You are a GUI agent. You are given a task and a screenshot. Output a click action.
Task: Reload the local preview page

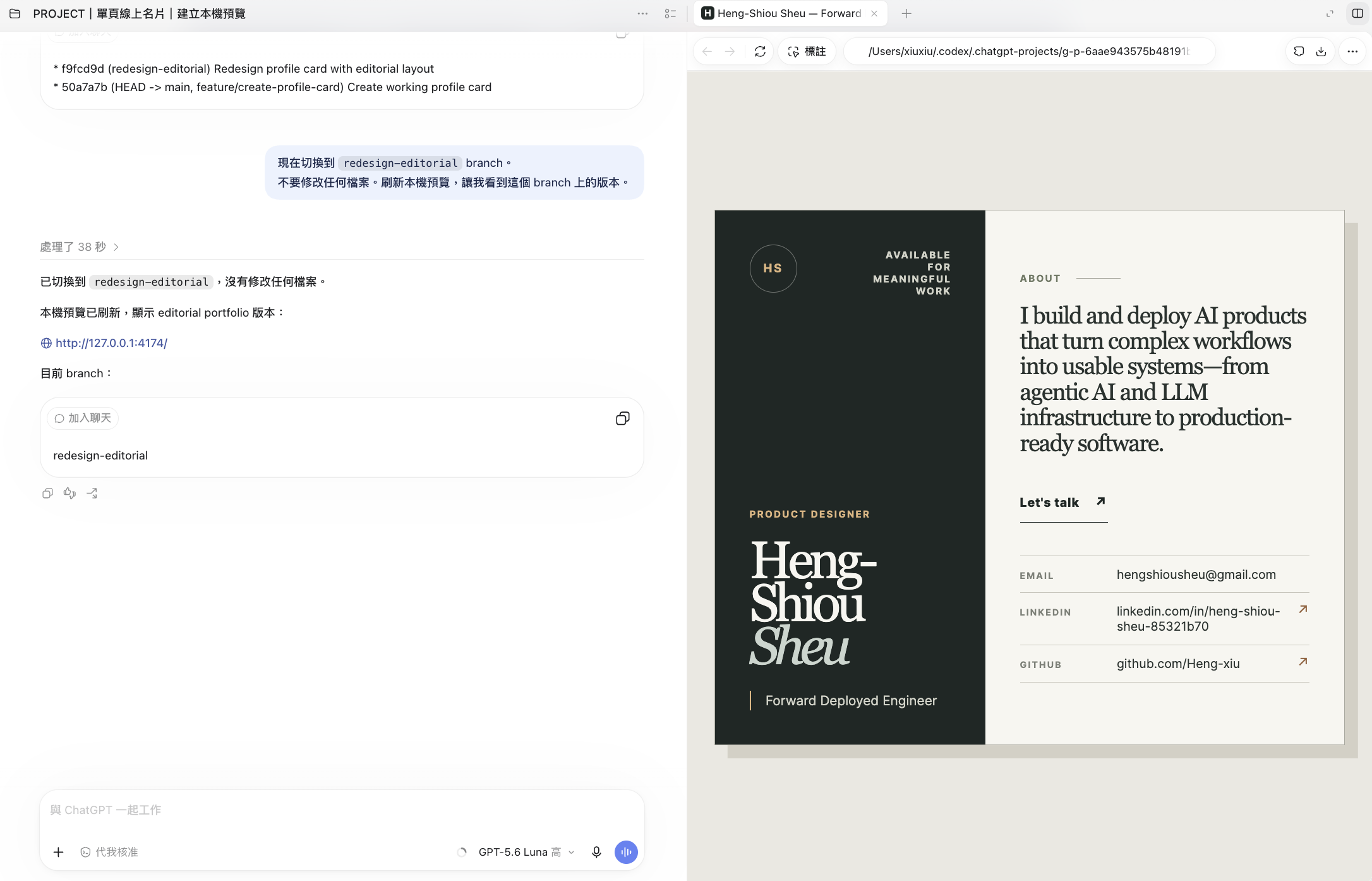tap(760, 51)
